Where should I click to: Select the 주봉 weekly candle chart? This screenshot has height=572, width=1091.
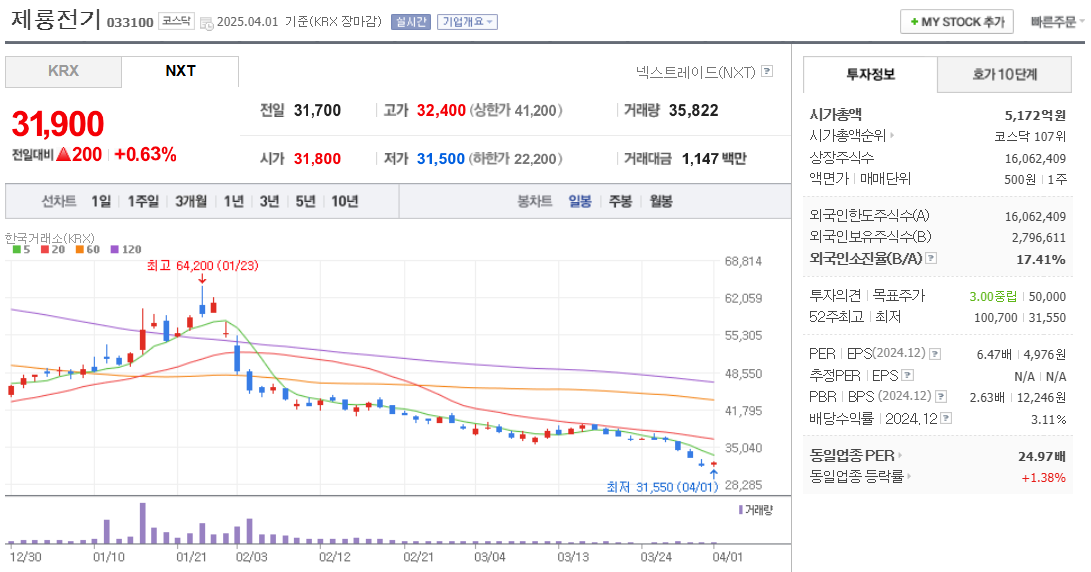click(620, 201)
